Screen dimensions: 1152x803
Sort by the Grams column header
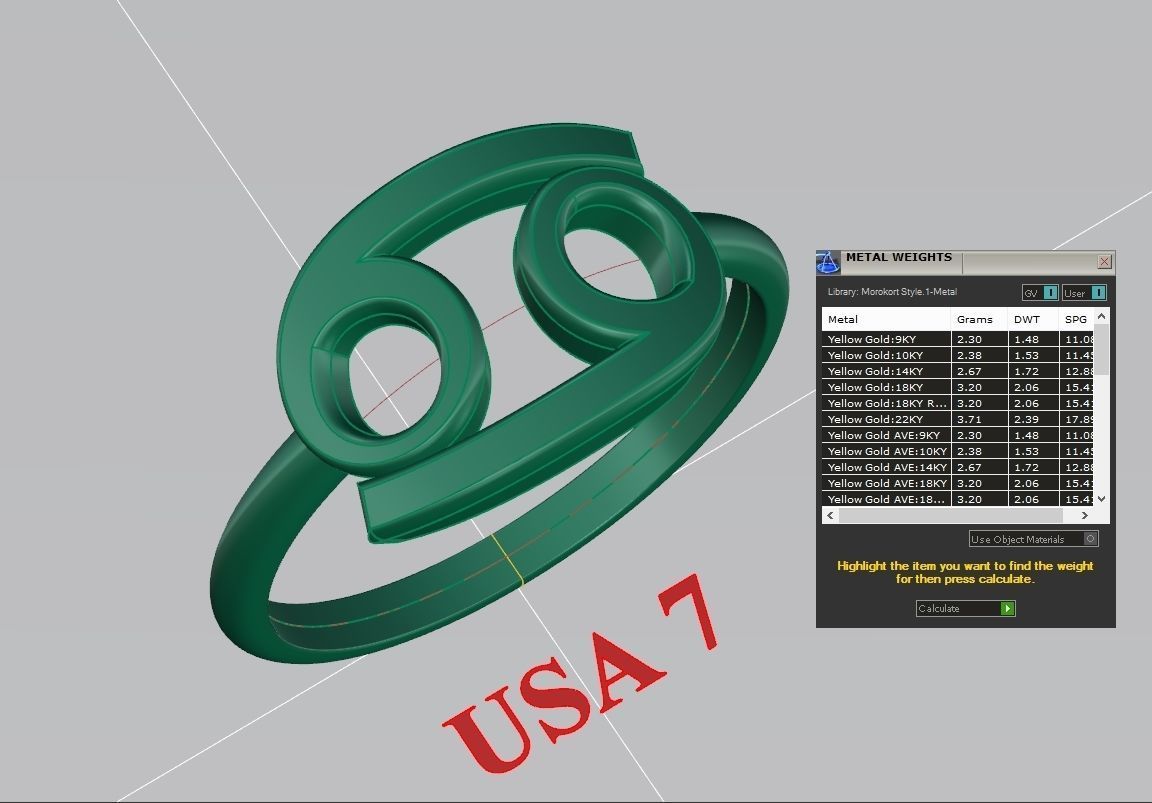pyautogui.click(x=979, y=320)
